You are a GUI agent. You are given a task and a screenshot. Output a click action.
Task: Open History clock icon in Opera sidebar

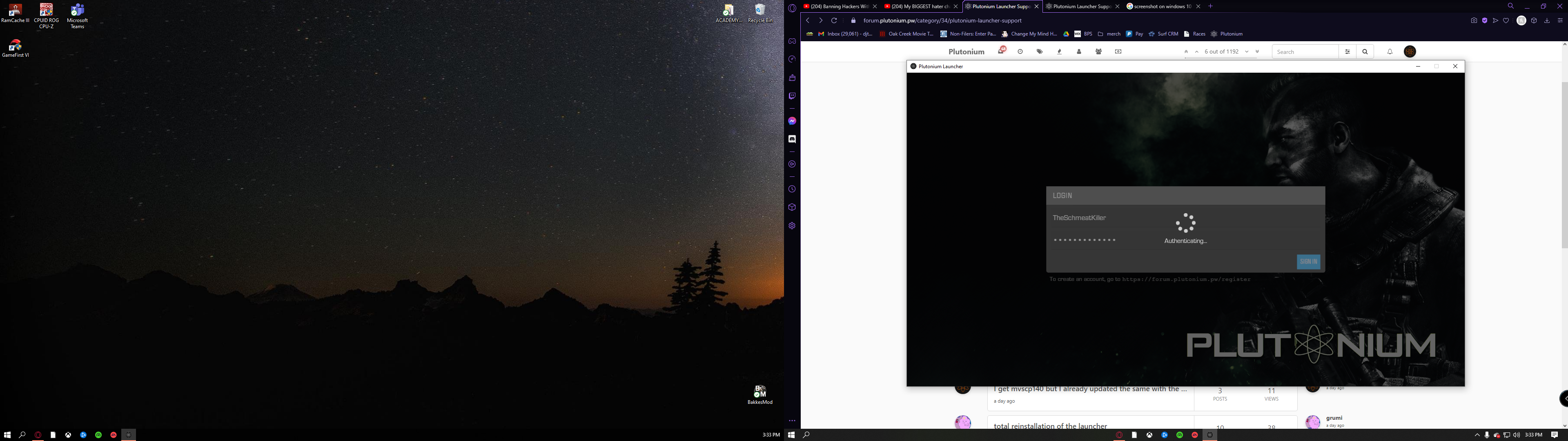[792, 189]
